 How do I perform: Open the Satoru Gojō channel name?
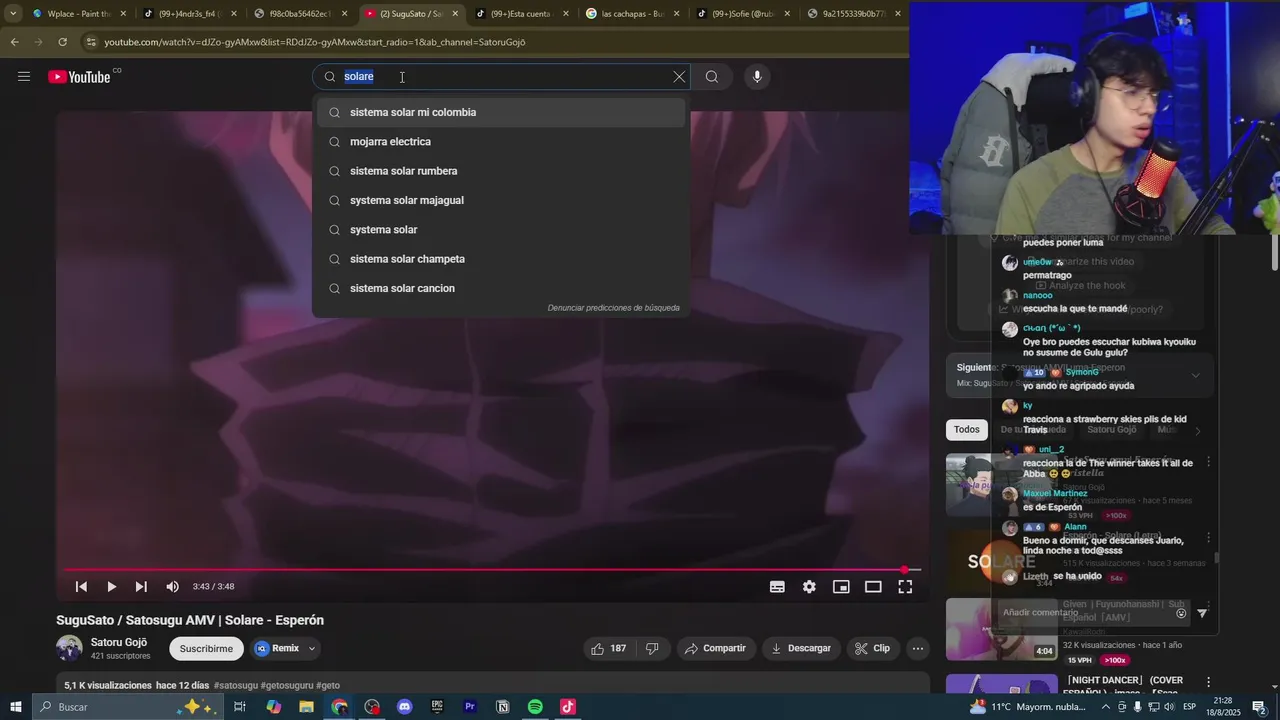(x=119, y=642)
